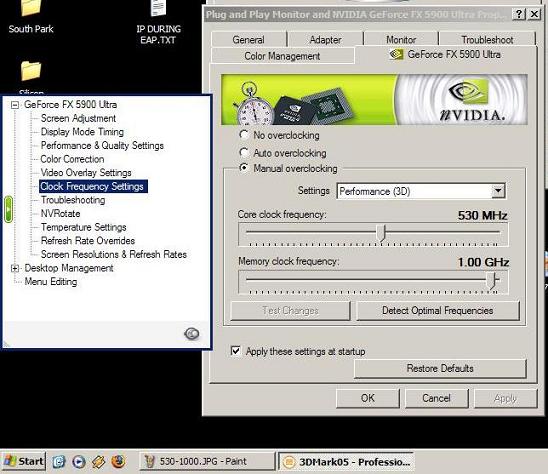Open the Troubleshoot tab

(x=487, y=40)
